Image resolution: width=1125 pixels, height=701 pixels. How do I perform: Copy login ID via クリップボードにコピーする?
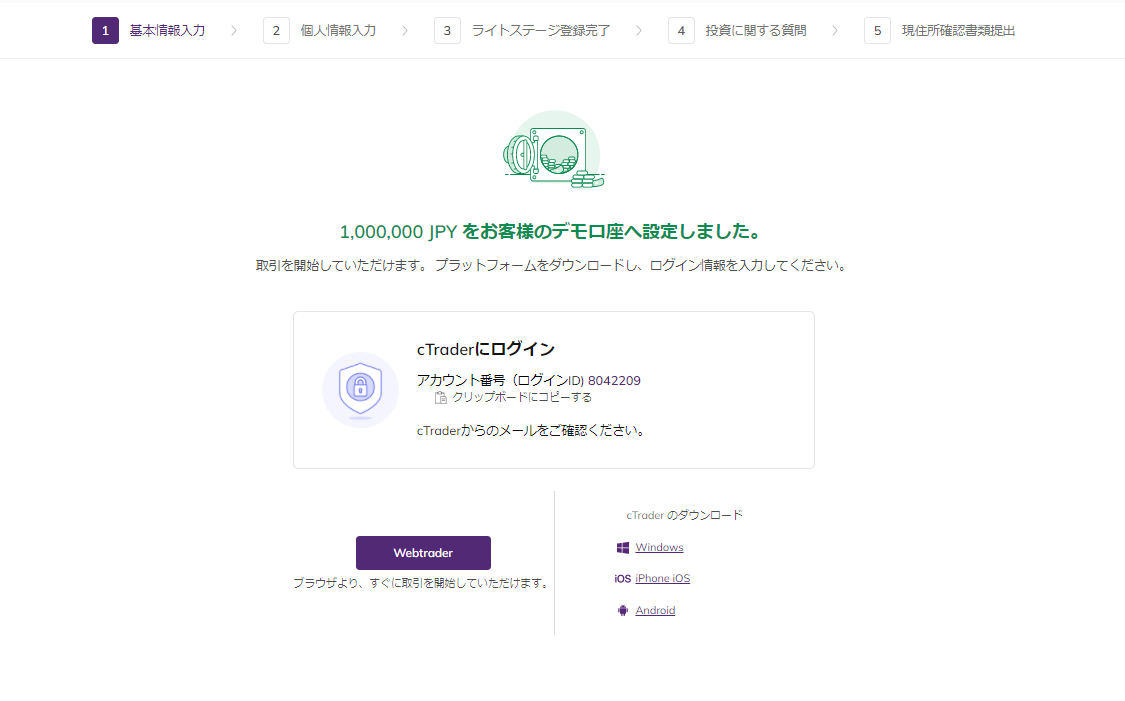[x=522, y=397]
